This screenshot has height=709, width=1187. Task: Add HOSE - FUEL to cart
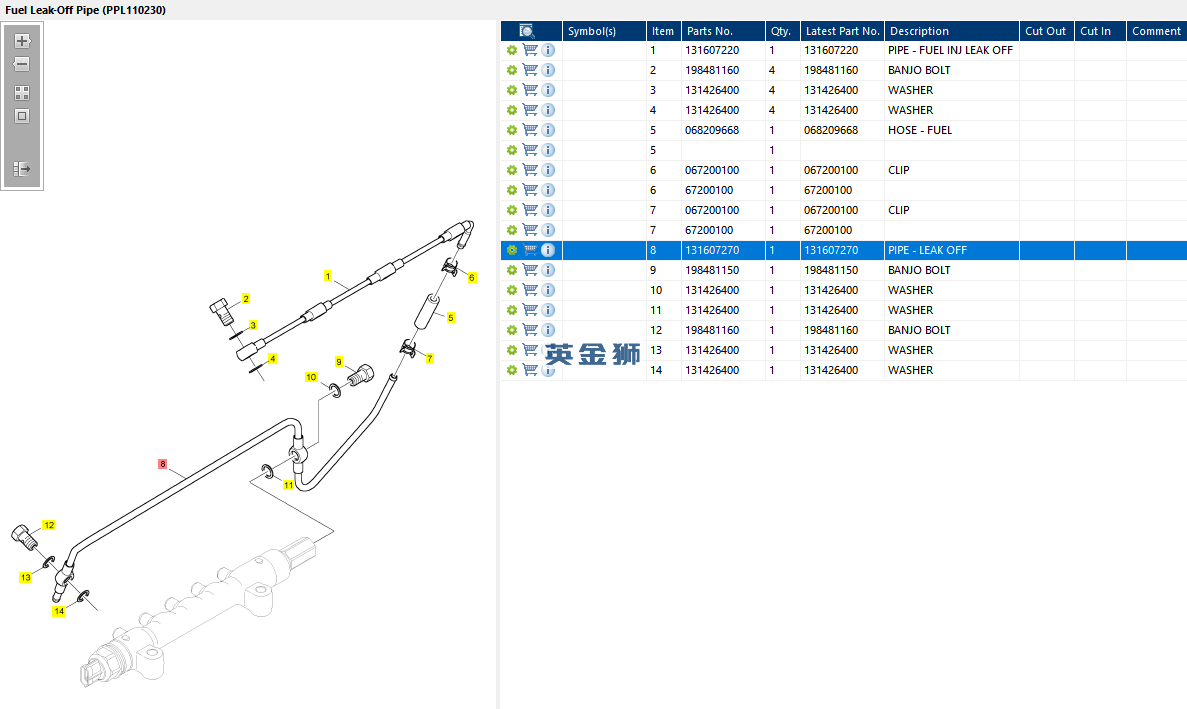(530, 130)
